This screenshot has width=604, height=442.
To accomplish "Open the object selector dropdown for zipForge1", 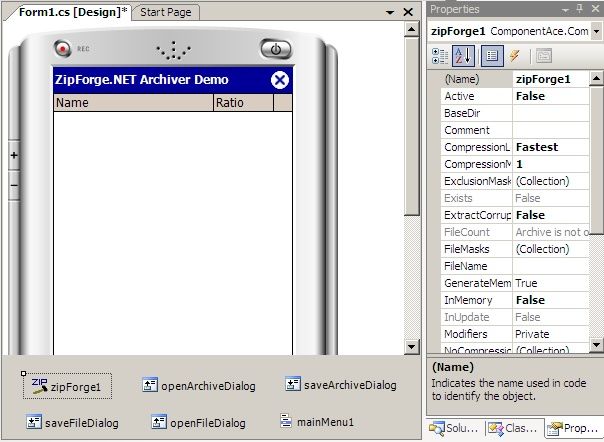I will pyautogui.click(x=597, y=31).
